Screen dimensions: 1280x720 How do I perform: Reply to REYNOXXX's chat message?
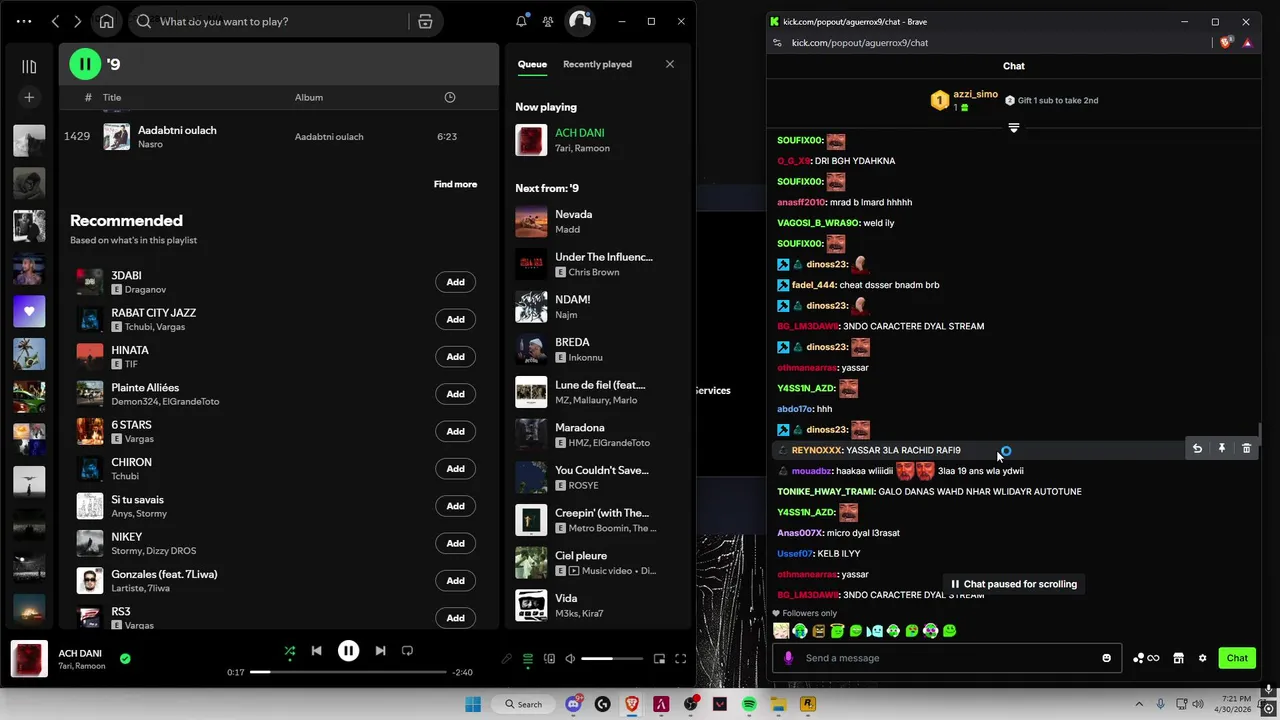click(x=1197, y=449)
